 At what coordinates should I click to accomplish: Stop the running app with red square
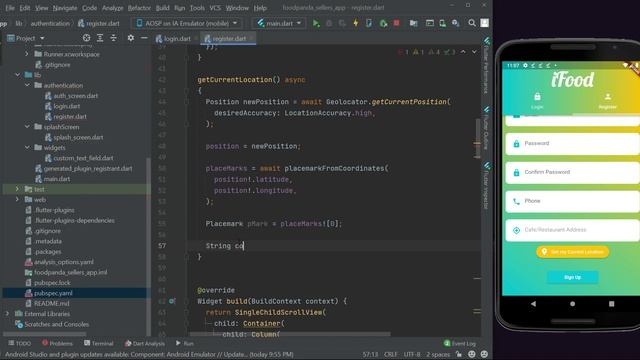click(396, 23)
